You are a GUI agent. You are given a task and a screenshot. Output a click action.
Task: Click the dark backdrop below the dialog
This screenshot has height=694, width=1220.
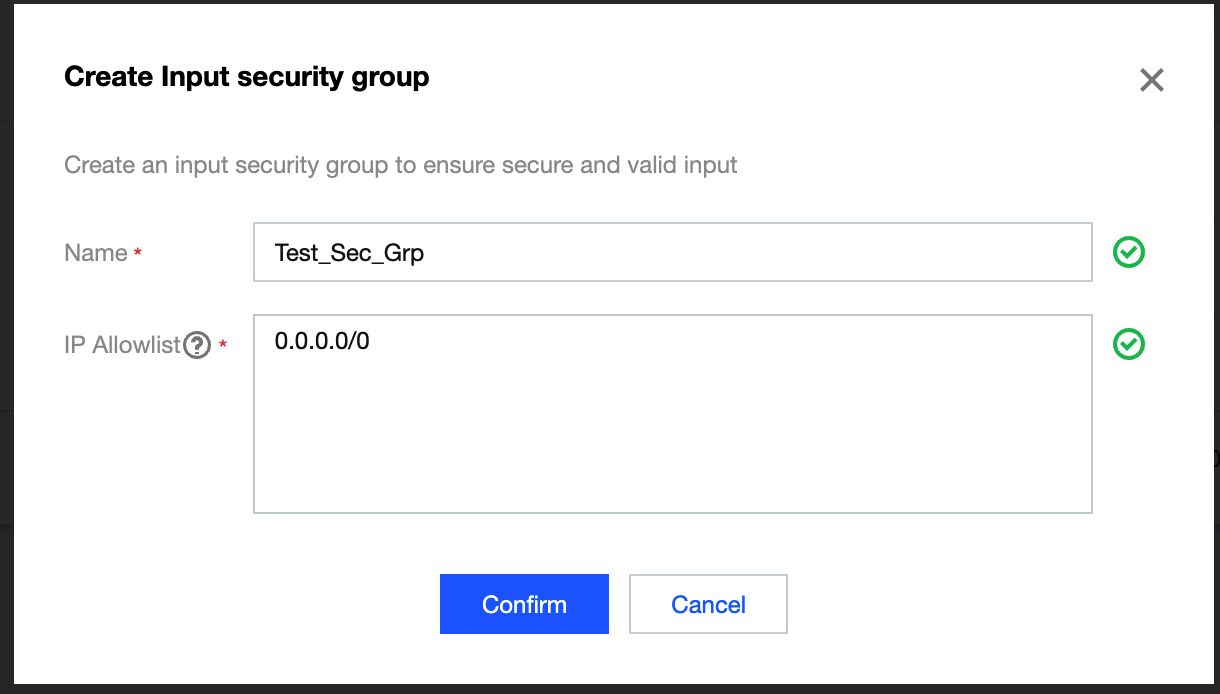[x=610, y=689]
